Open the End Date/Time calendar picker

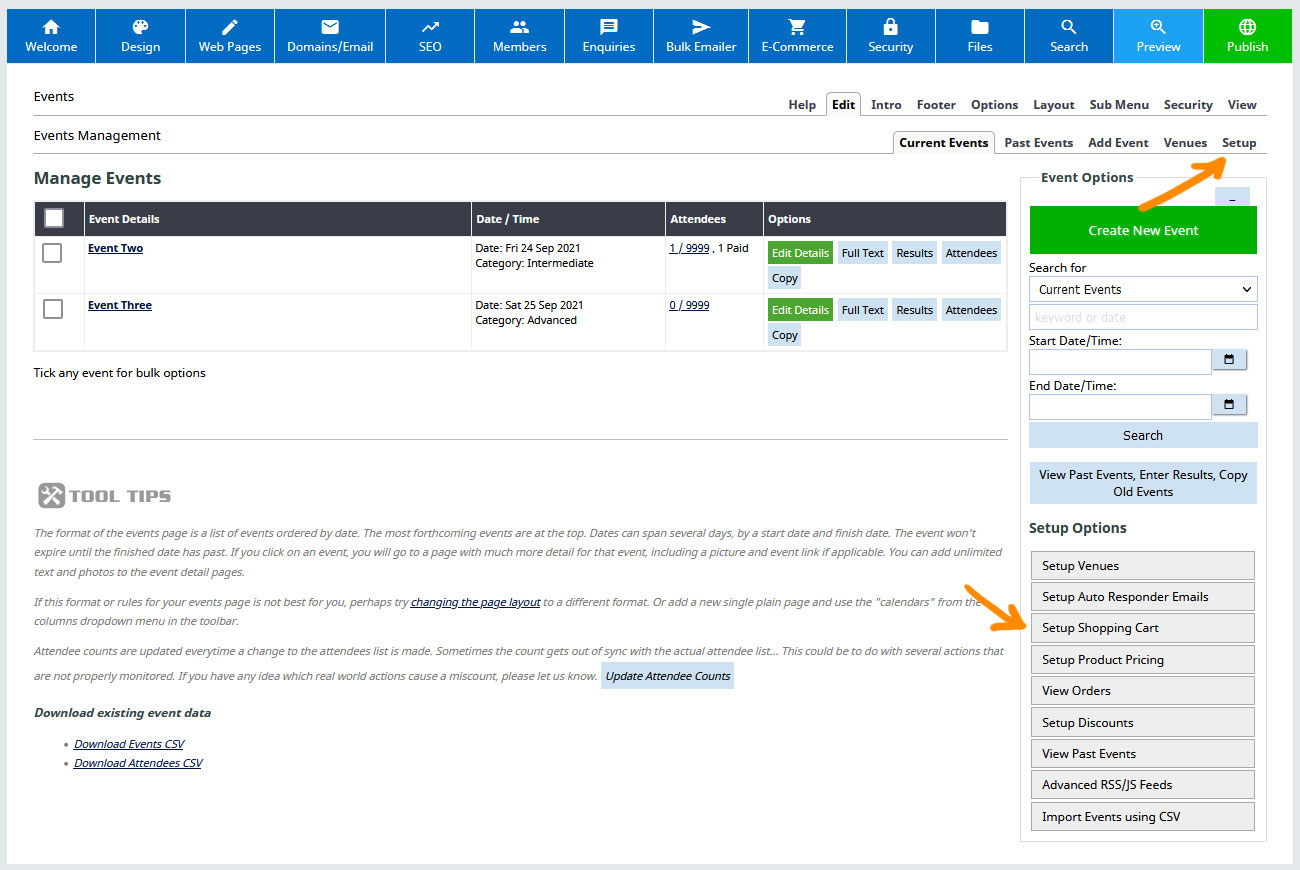pyautogui.click(x=1229, y=405)
